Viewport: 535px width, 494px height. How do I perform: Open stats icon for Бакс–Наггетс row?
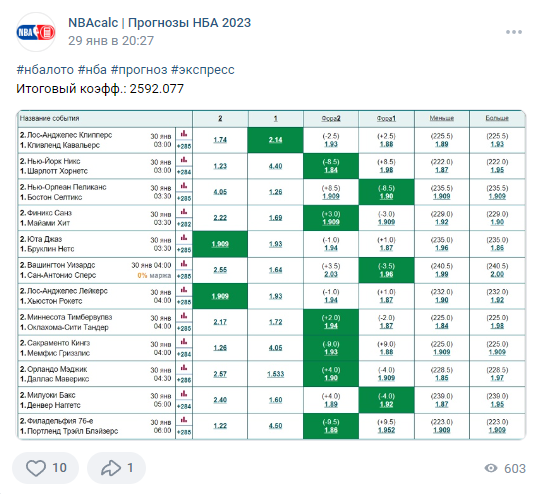point(184,394)
